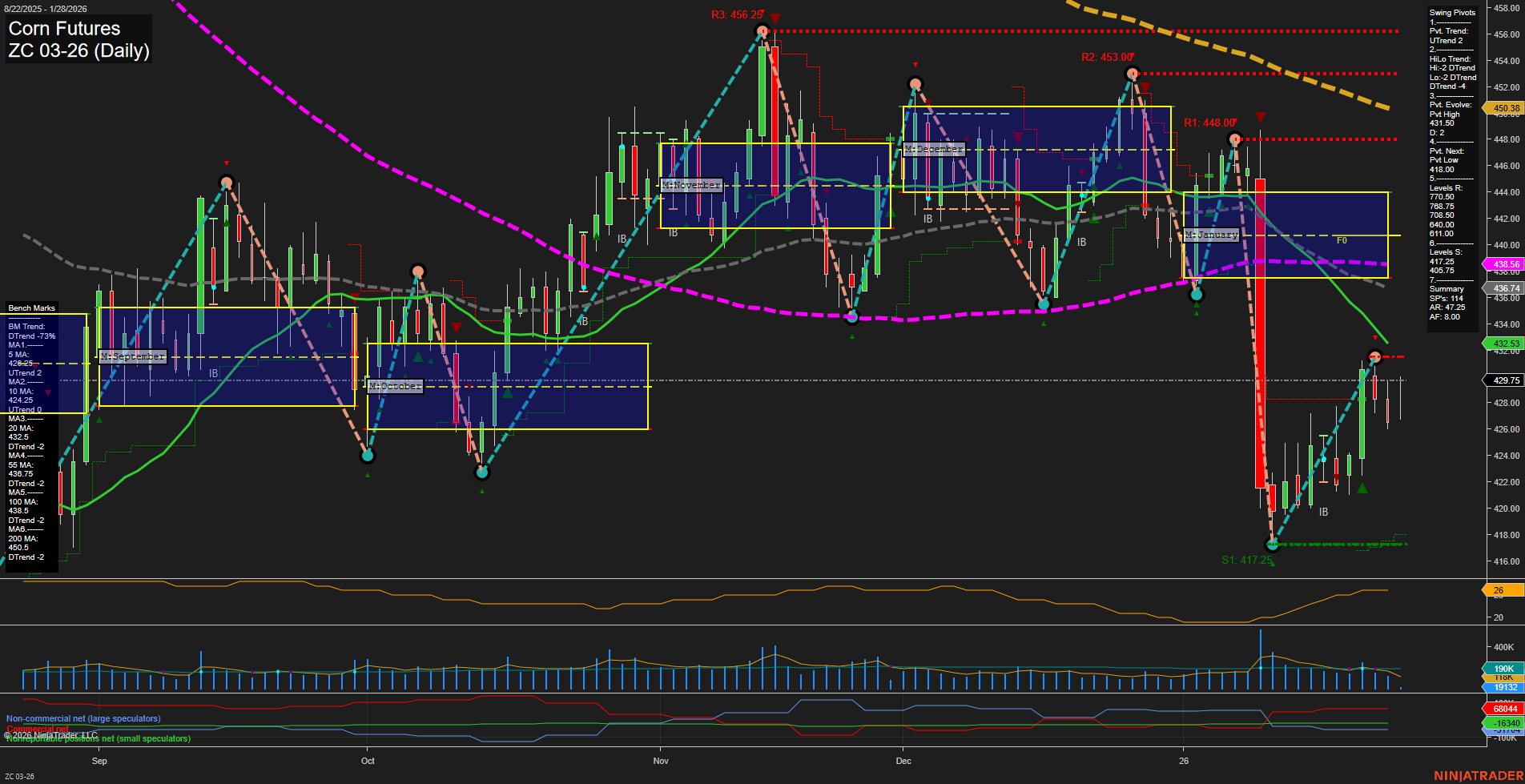
Task: Click the red 68044 marker on indicator axis
Action: coord(1504,708)
